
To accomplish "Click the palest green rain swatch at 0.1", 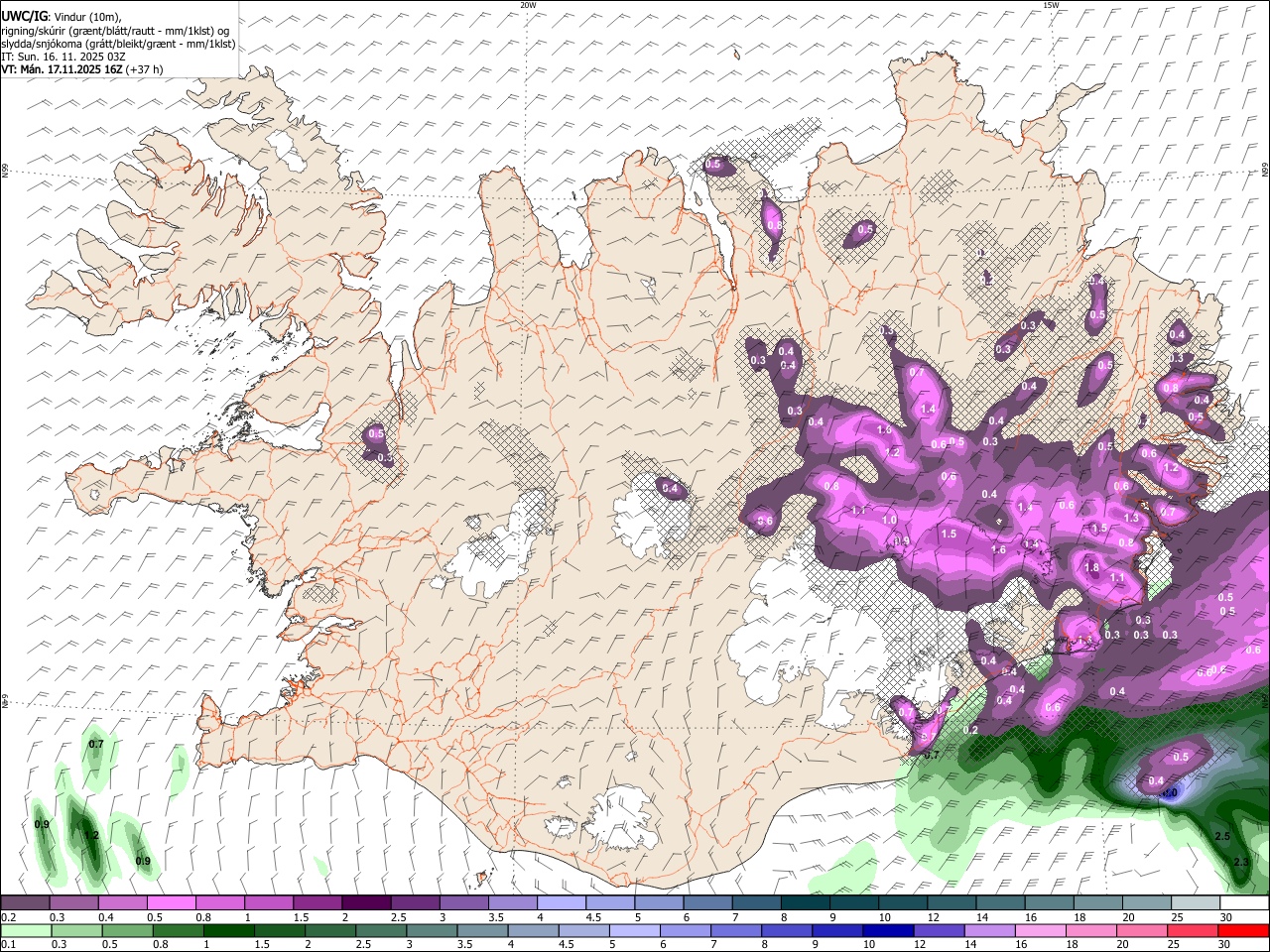I will [26, 930].
